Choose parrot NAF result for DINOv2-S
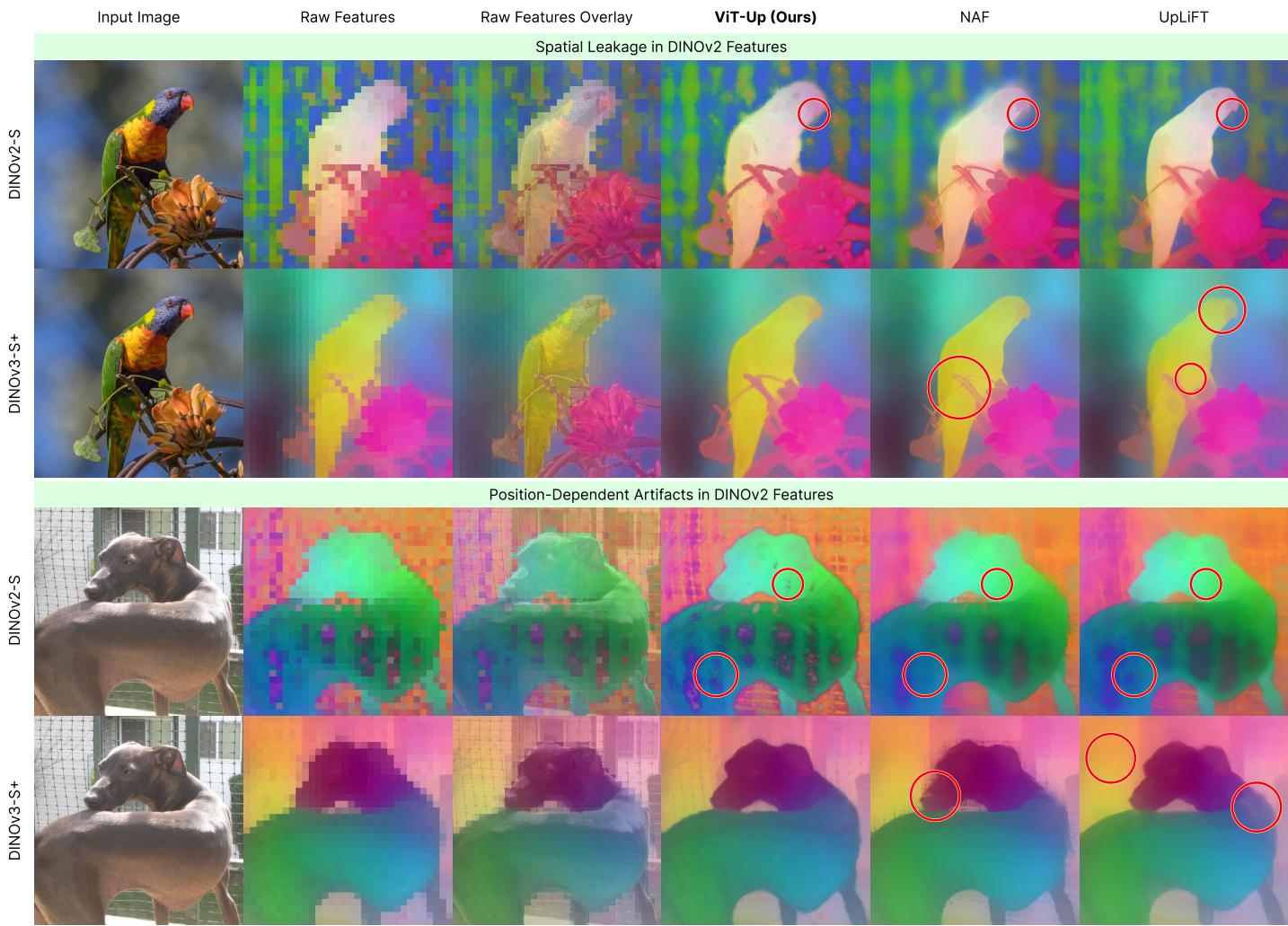This screenshot has height=926, width=1288. 975,164
